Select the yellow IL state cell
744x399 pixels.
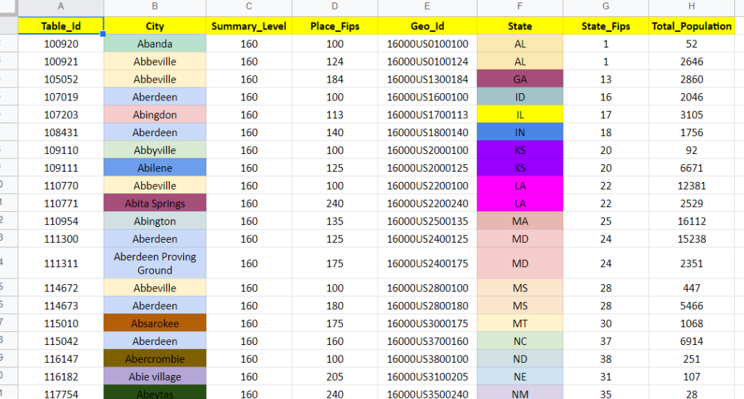520,115
